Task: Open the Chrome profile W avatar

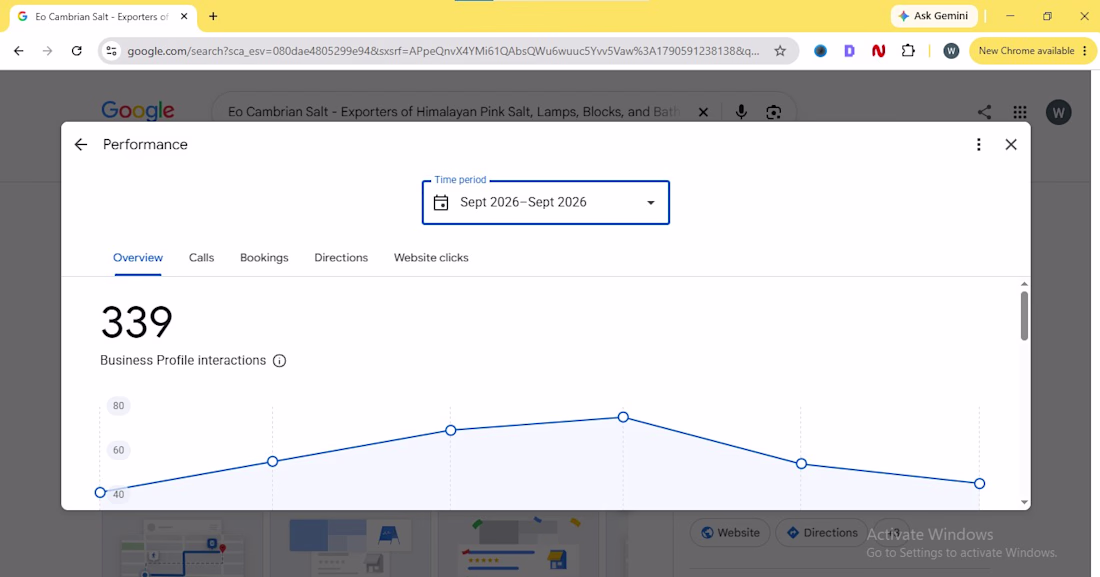Action: coord(951,51)
